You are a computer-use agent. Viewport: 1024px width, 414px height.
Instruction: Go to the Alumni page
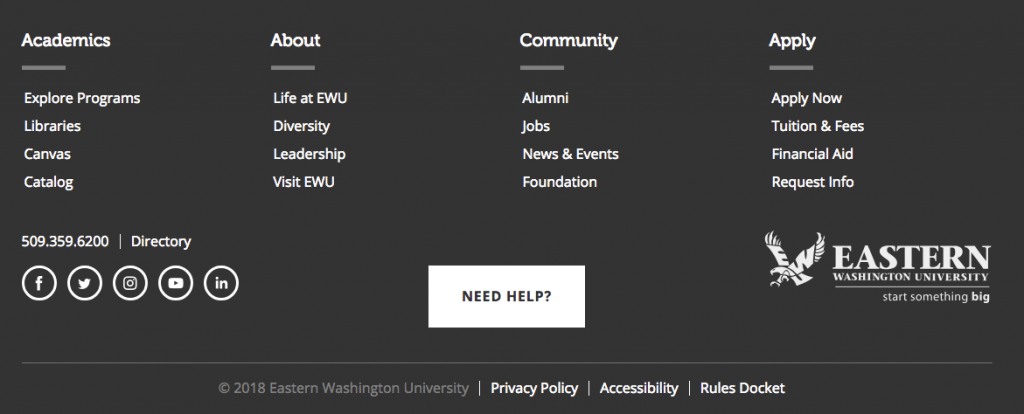pos(545,98)
